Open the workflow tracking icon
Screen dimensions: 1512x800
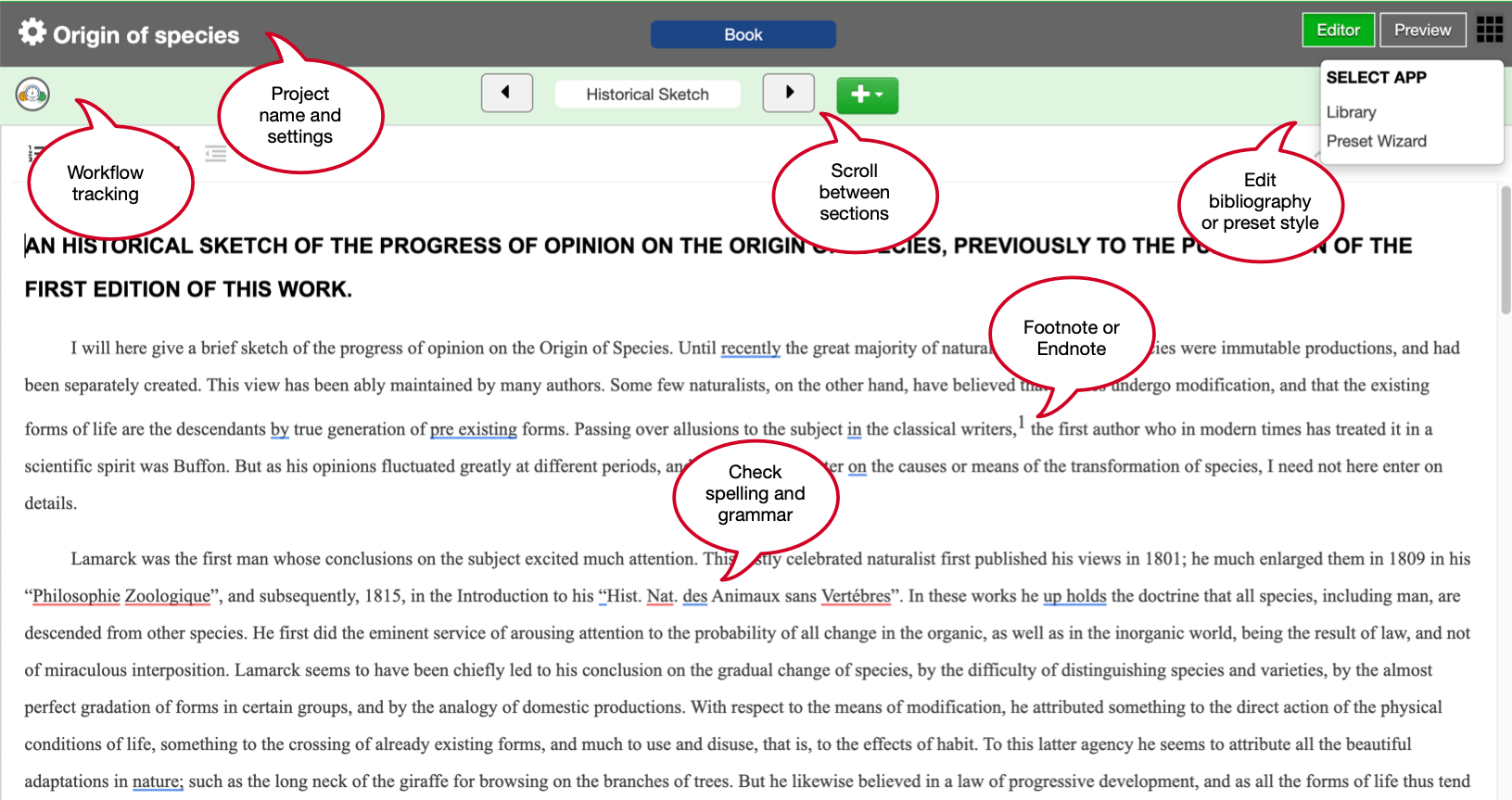[32, 94]
